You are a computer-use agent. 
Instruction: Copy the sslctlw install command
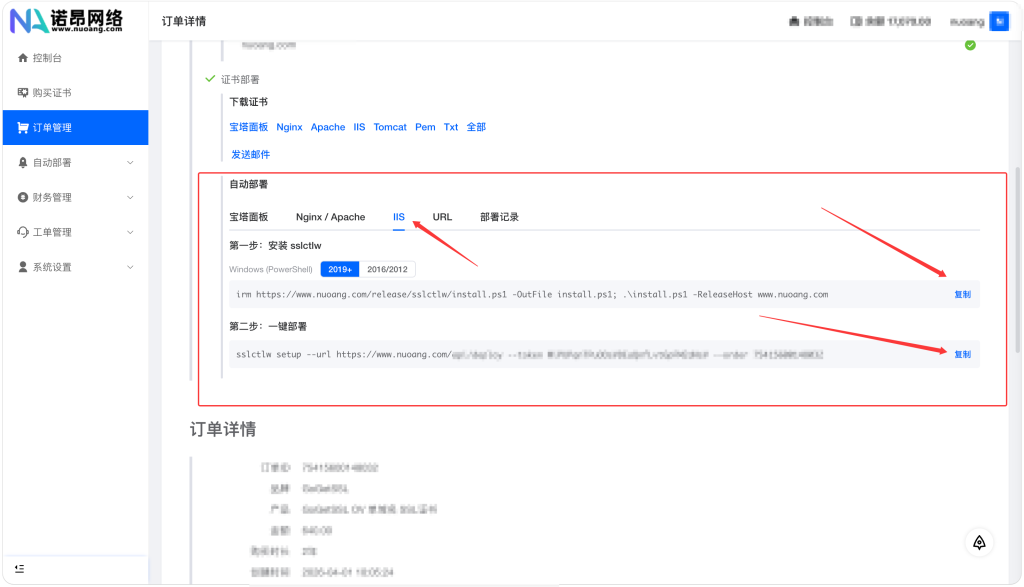tap(963, 294)
